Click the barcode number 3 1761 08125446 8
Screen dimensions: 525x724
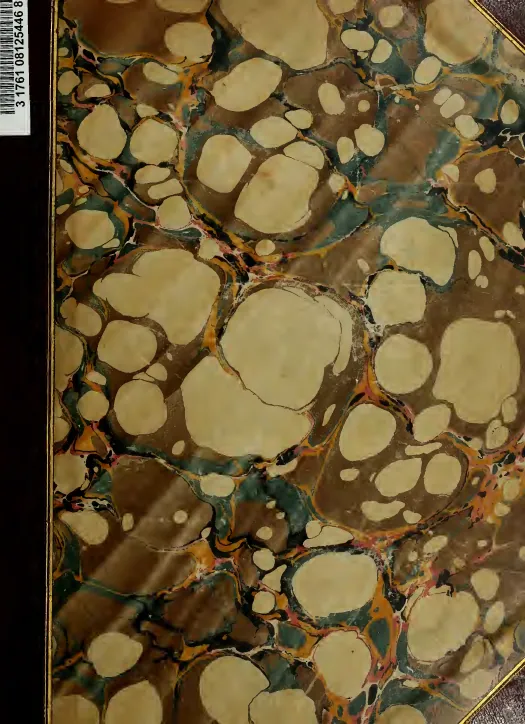click(x=20, y=54)
